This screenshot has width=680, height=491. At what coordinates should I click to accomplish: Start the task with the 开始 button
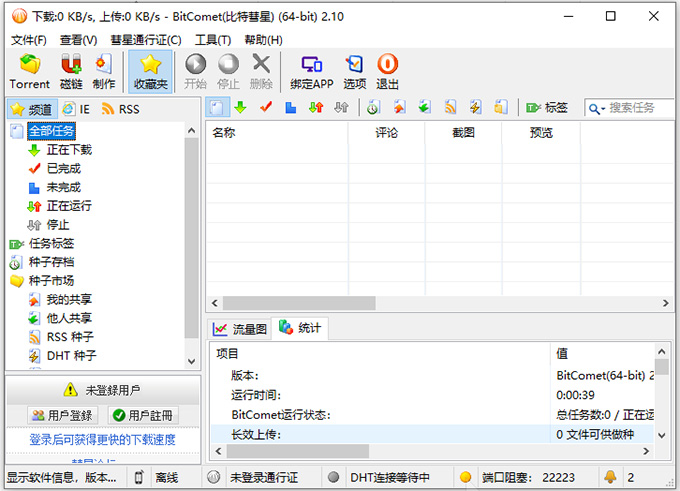(x=196, y=72)
